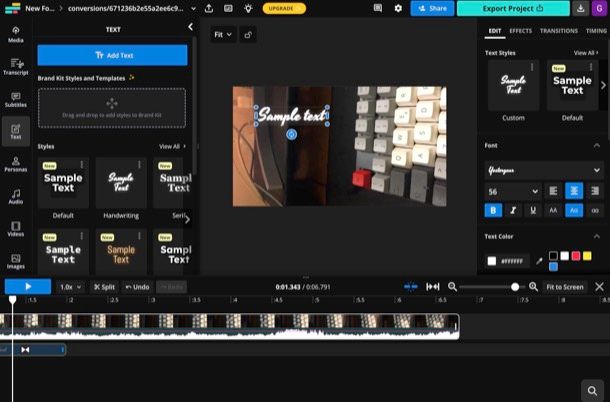Image resolution: width=610 pixels, height=402 pixels.
Task: Open the Images sidebar panel
Action: click(16, 261)
